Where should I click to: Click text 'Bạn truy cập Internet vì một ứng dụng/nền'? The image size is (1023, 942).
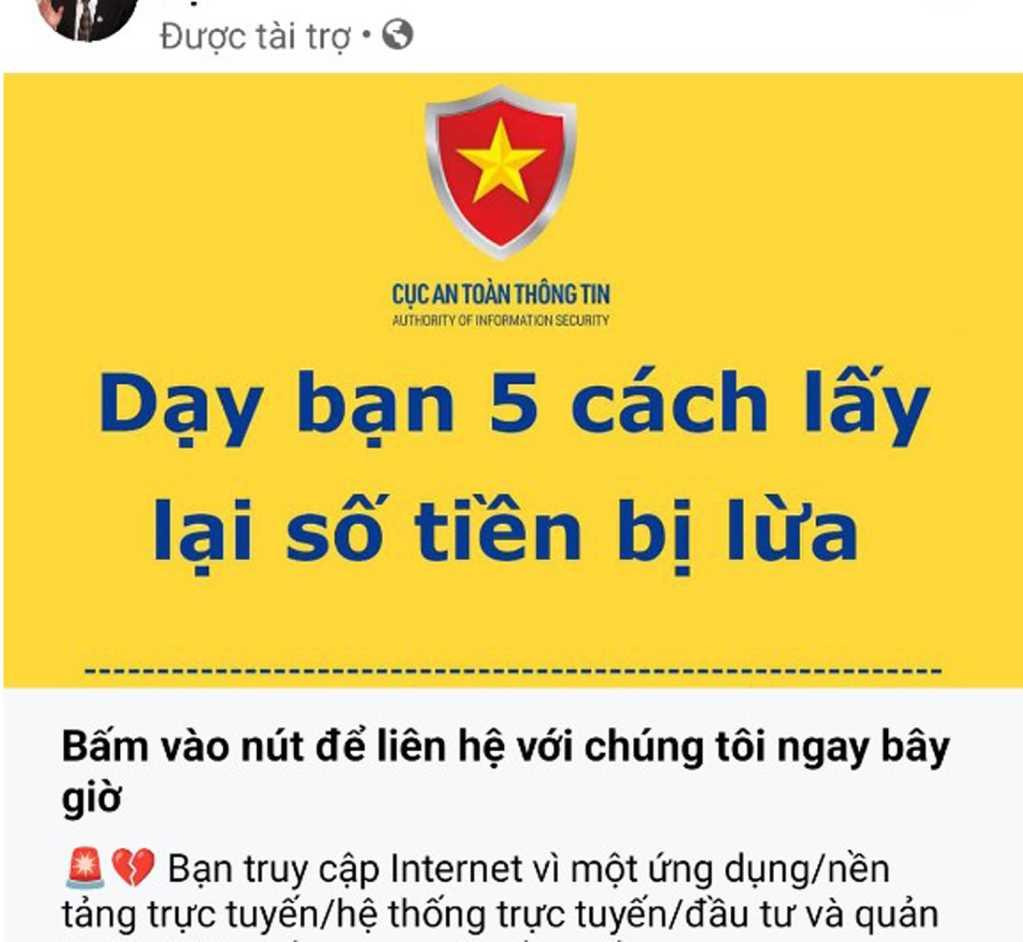pyautogui.click(x=528, y=870)
